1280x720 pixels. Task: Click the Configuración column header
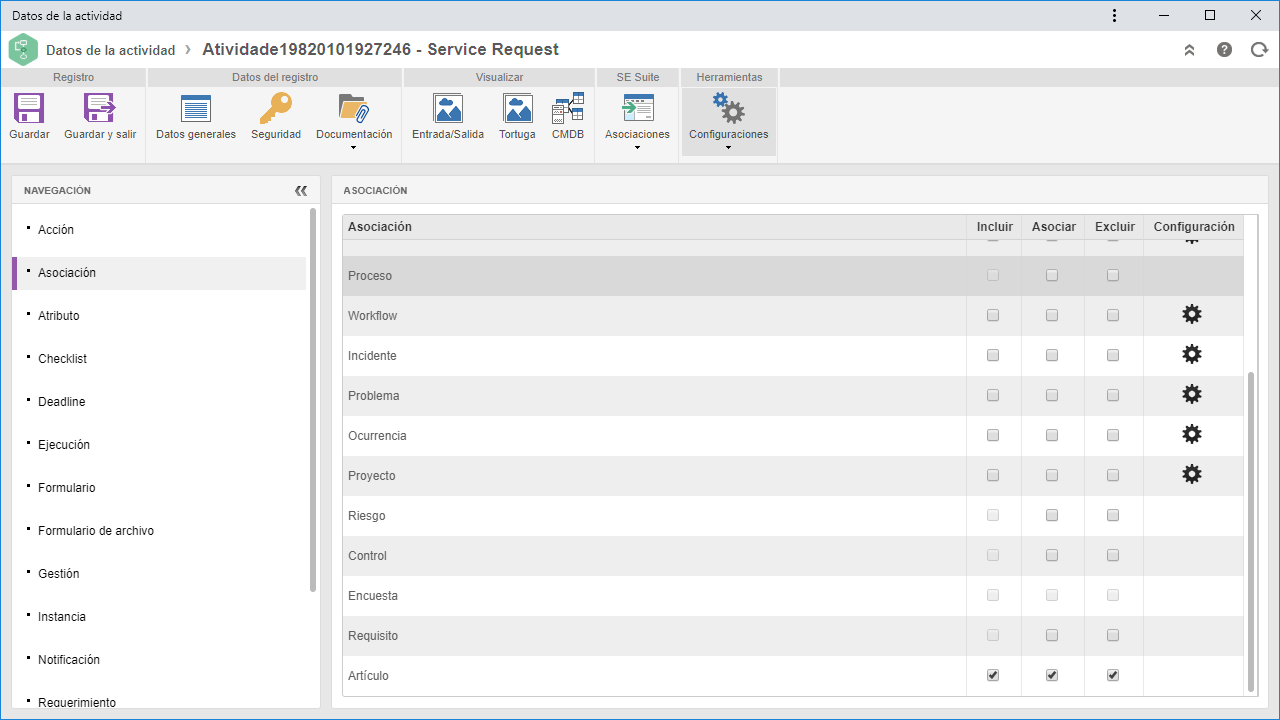point(1194,227)
